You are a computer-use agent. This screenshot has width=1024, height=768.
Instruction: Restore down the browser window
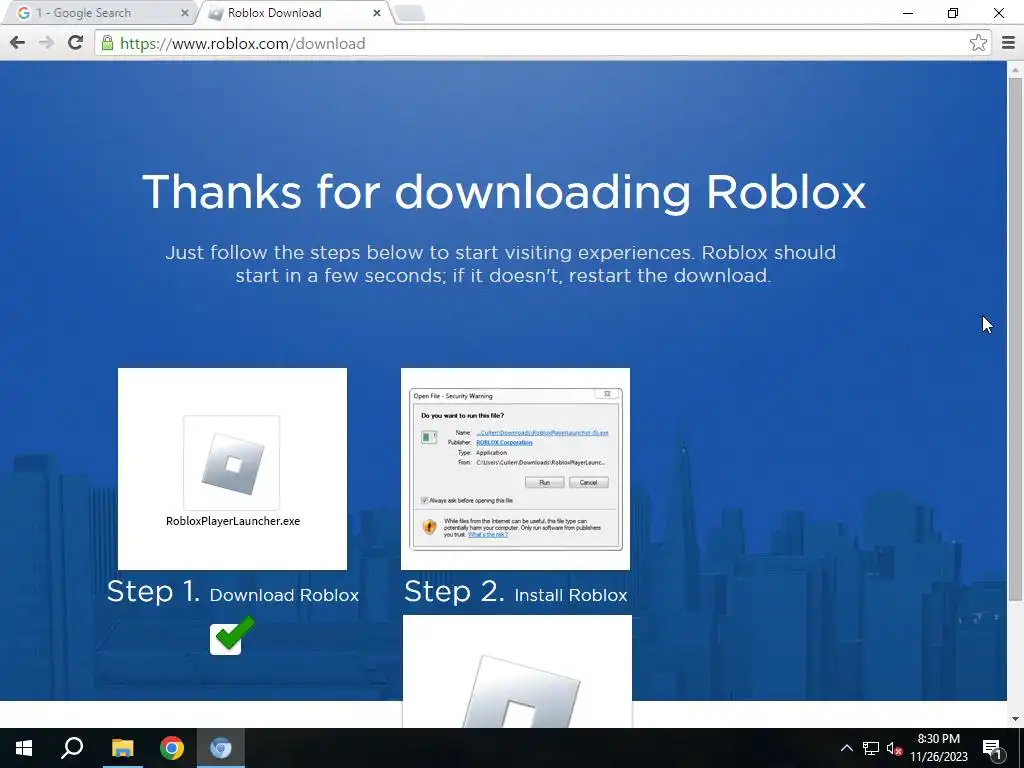coord(953,13)
